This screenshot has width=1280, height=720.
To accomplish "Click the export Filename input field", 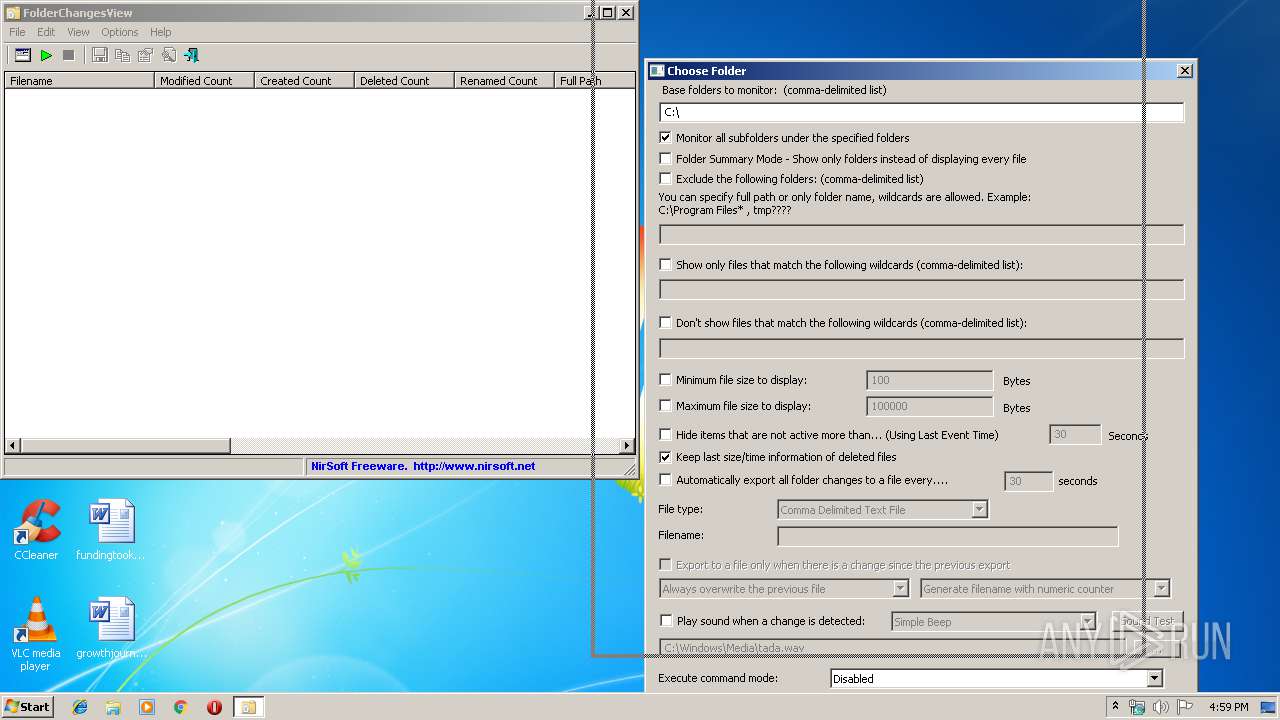I will tap(947, 537).
